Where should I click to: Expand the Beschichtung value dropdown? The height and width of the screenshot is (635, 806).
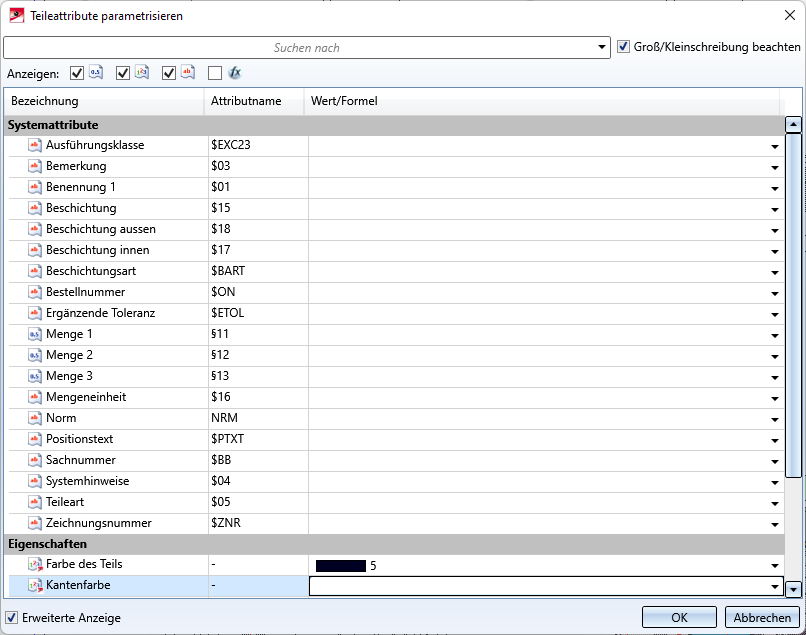pyautogui.click(x=774, y=209)
